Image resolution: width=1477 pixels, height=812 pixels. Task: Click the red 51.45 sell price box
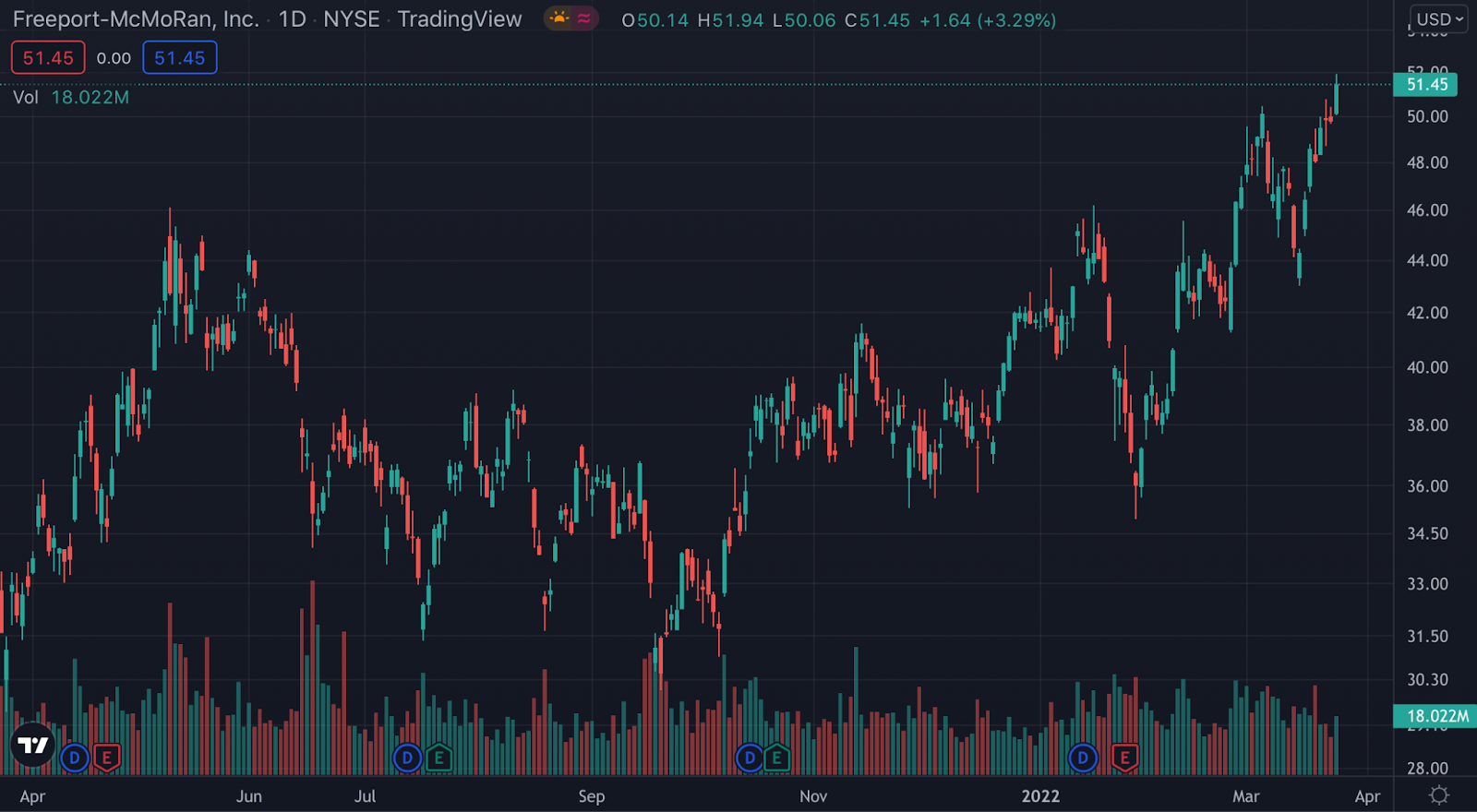(48, 58)
